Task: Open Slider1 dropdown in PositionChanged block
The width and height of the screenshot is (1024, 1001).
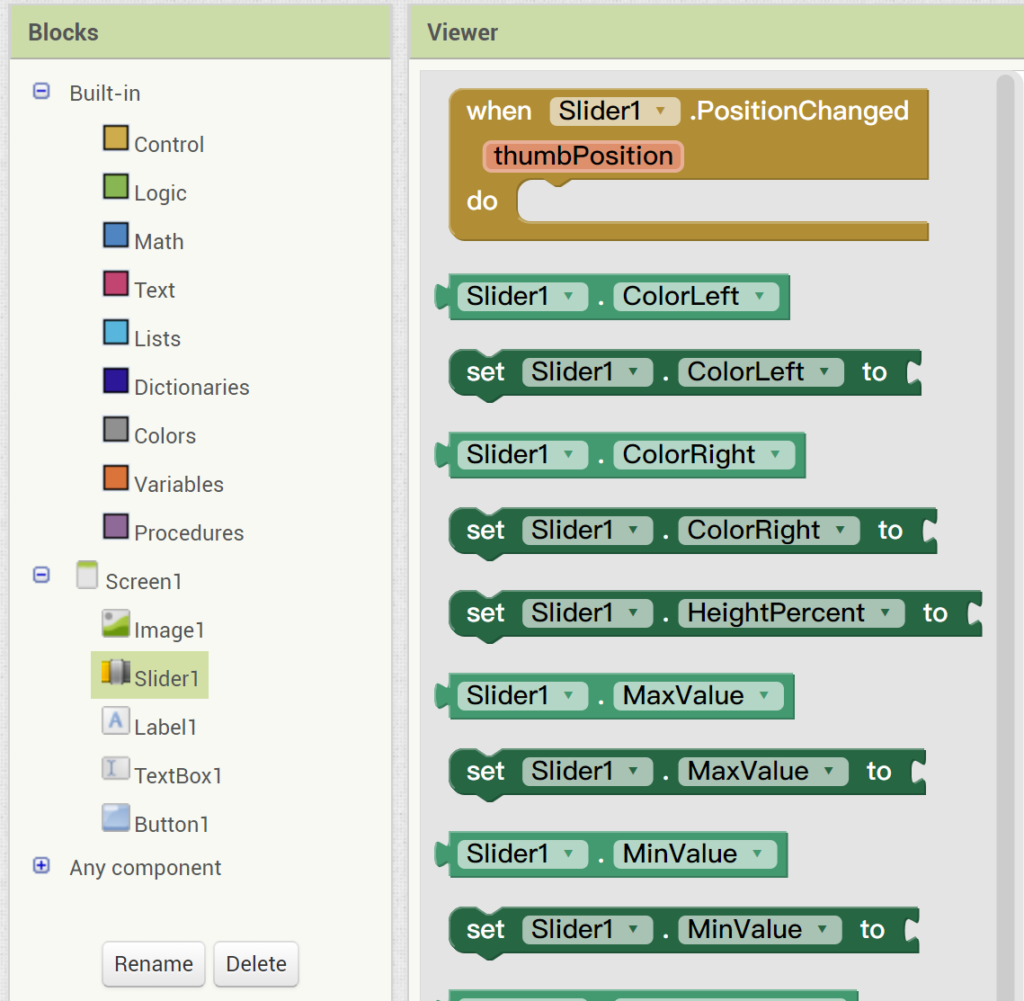Action: coord(660,112)
